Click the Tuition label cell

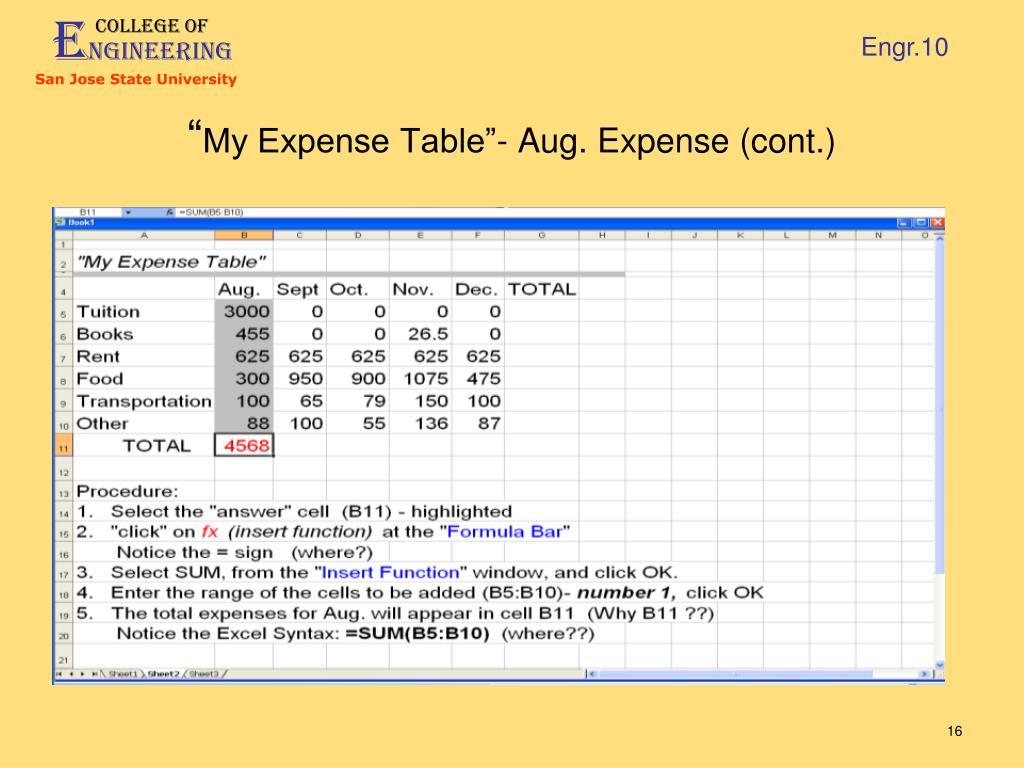(x=144, y=312)
